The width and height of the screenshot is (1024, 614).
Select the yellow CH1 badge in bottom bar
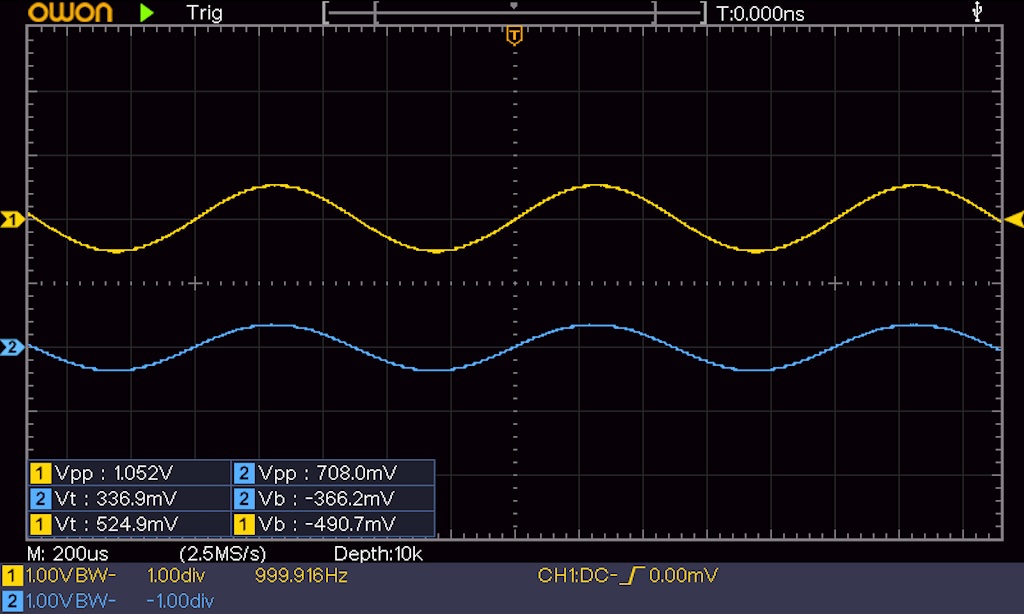tap(12, 576)
